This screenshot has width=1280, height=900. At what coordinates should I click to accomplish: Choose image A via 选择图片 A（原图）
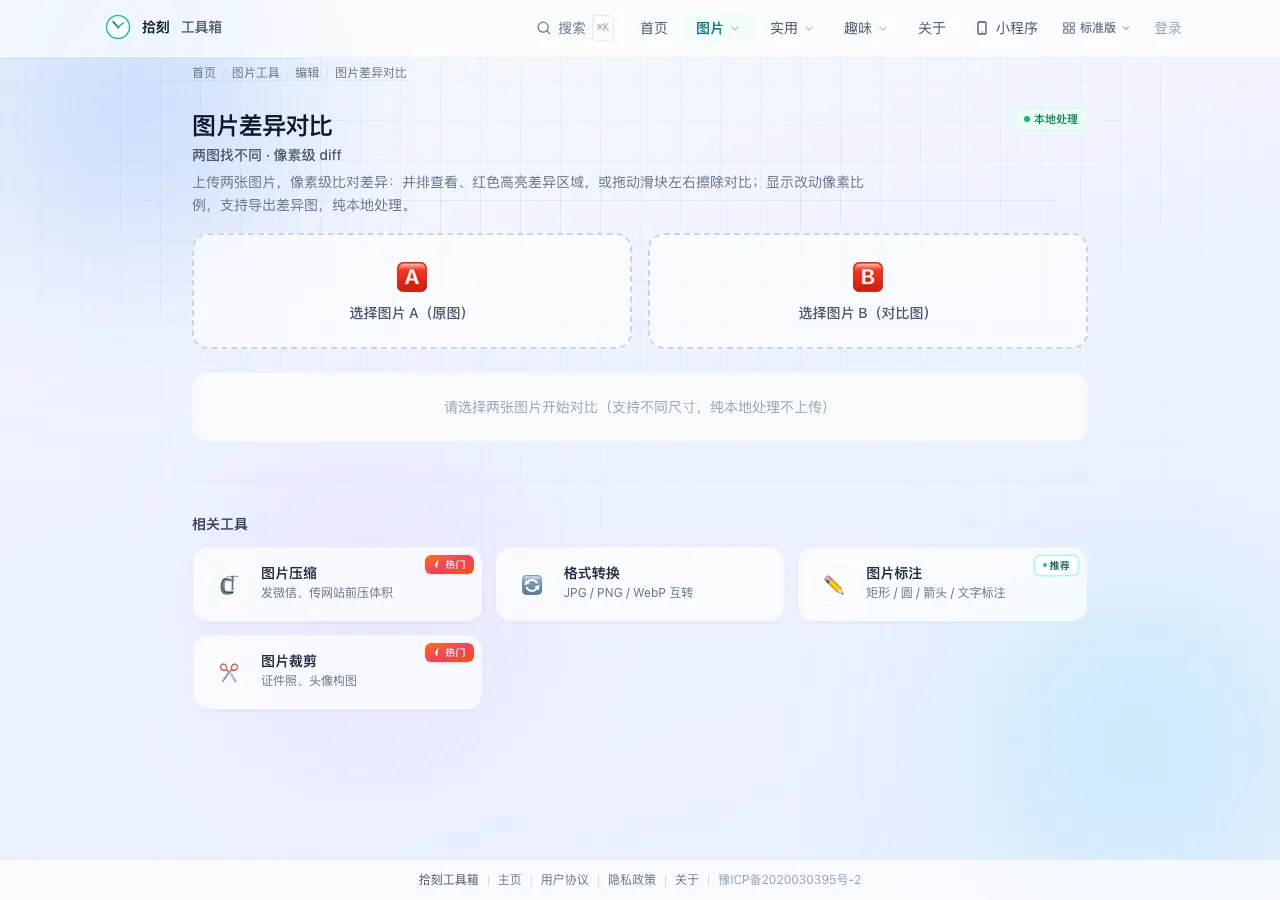[412, 291]
